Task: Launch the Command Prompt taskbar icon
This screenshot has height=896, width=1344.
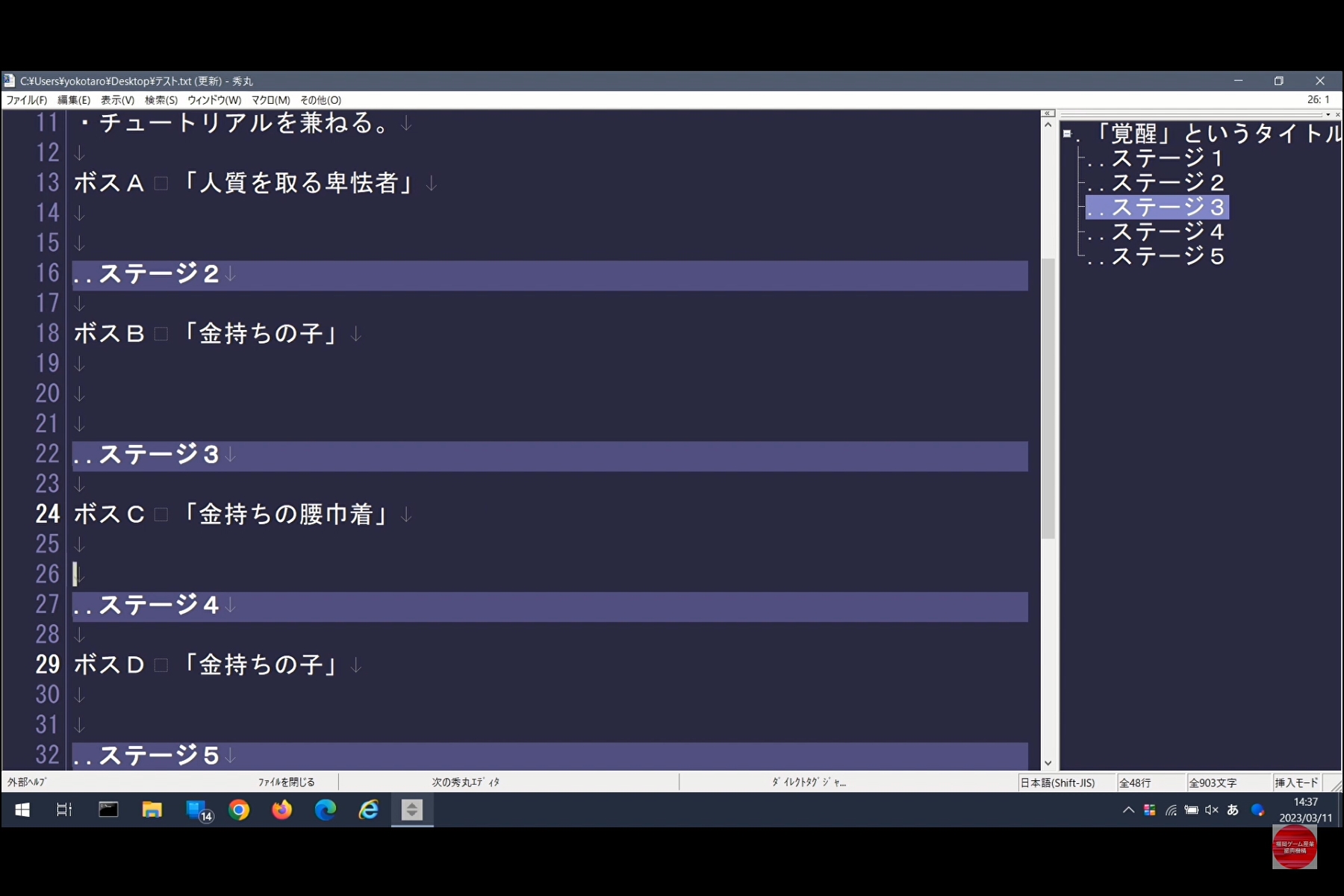Action: click(108, 810)
